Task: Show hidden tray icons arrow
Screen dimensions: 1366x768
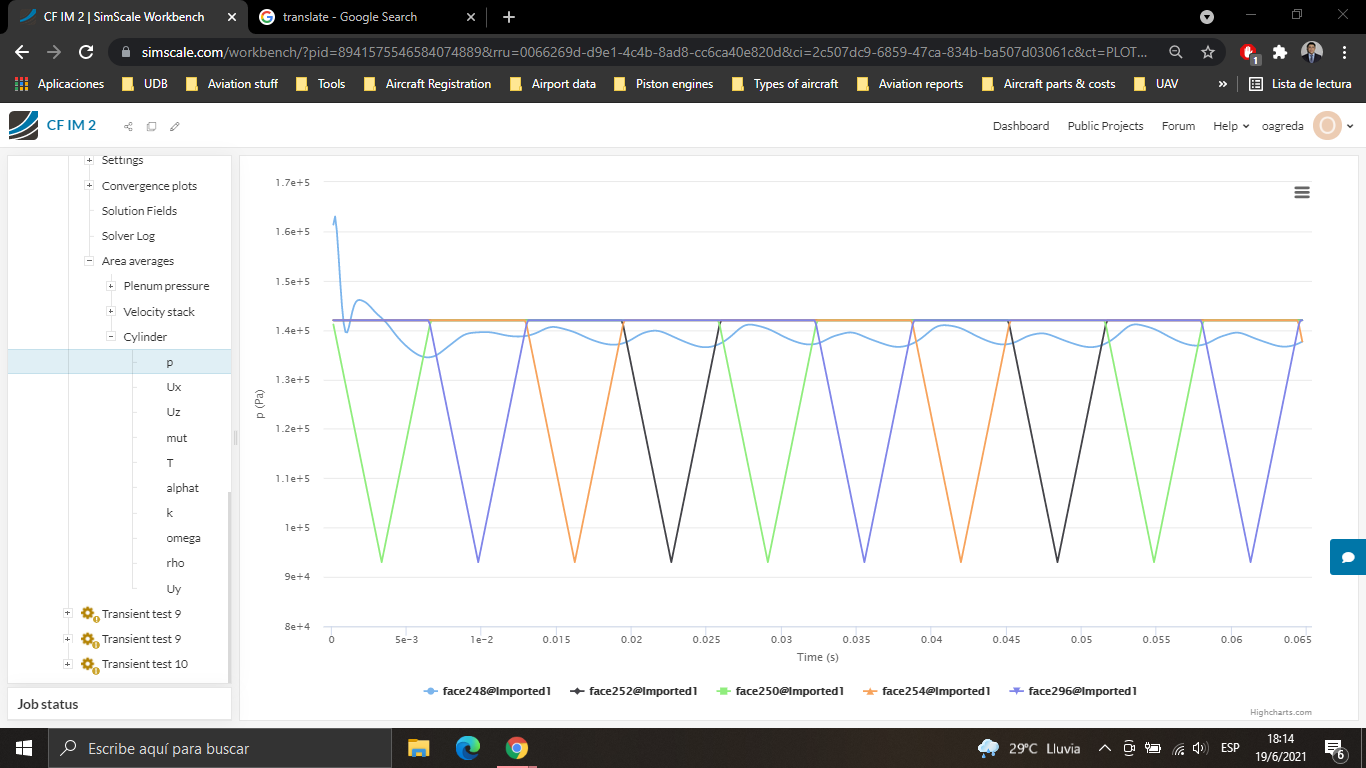Action: [1104, 748]
